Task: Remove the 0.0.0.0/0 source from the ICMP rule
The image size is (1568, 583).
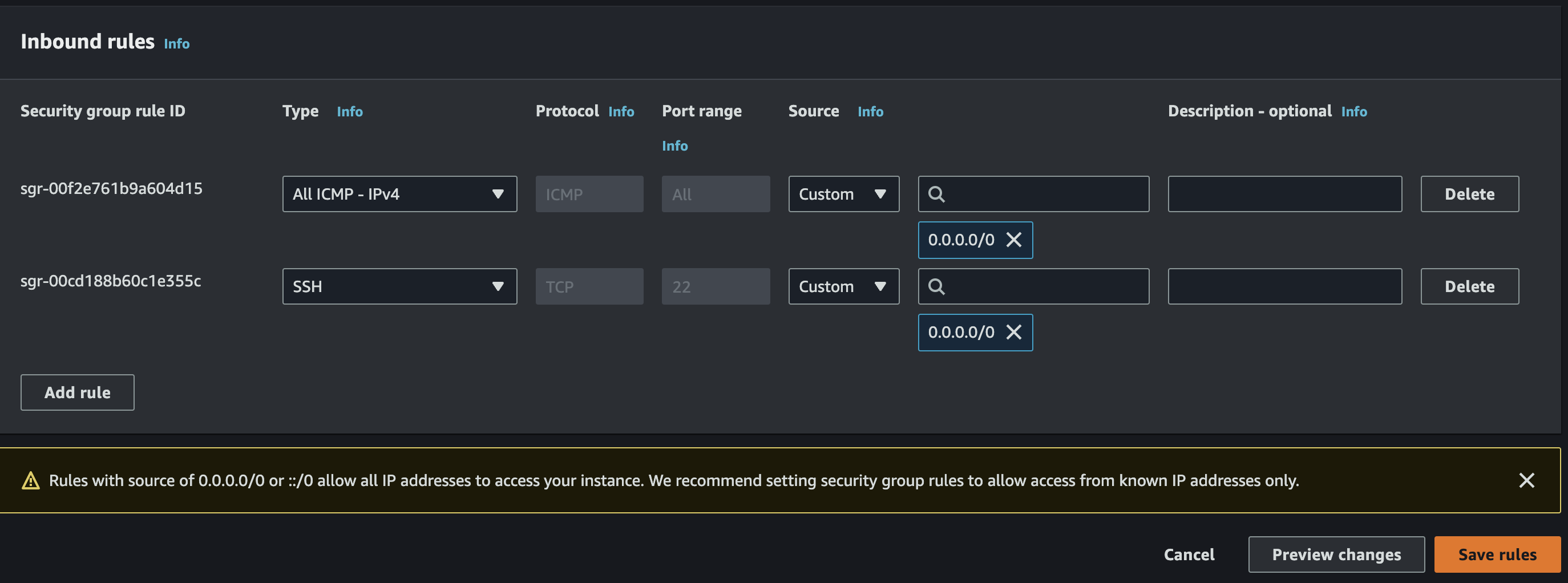Action: (1013, 240)
